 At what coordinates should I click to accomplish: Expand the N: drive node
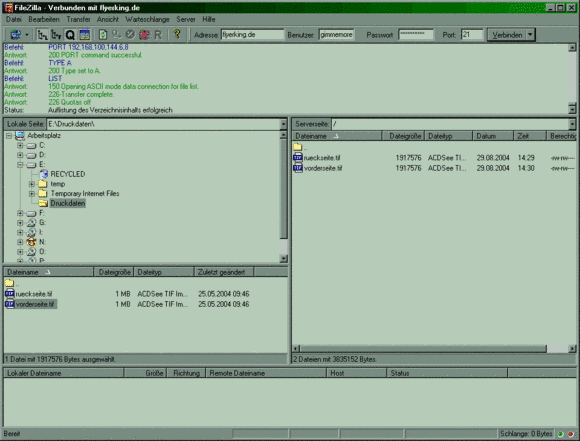pyautogui.click(x=20, y=242)
